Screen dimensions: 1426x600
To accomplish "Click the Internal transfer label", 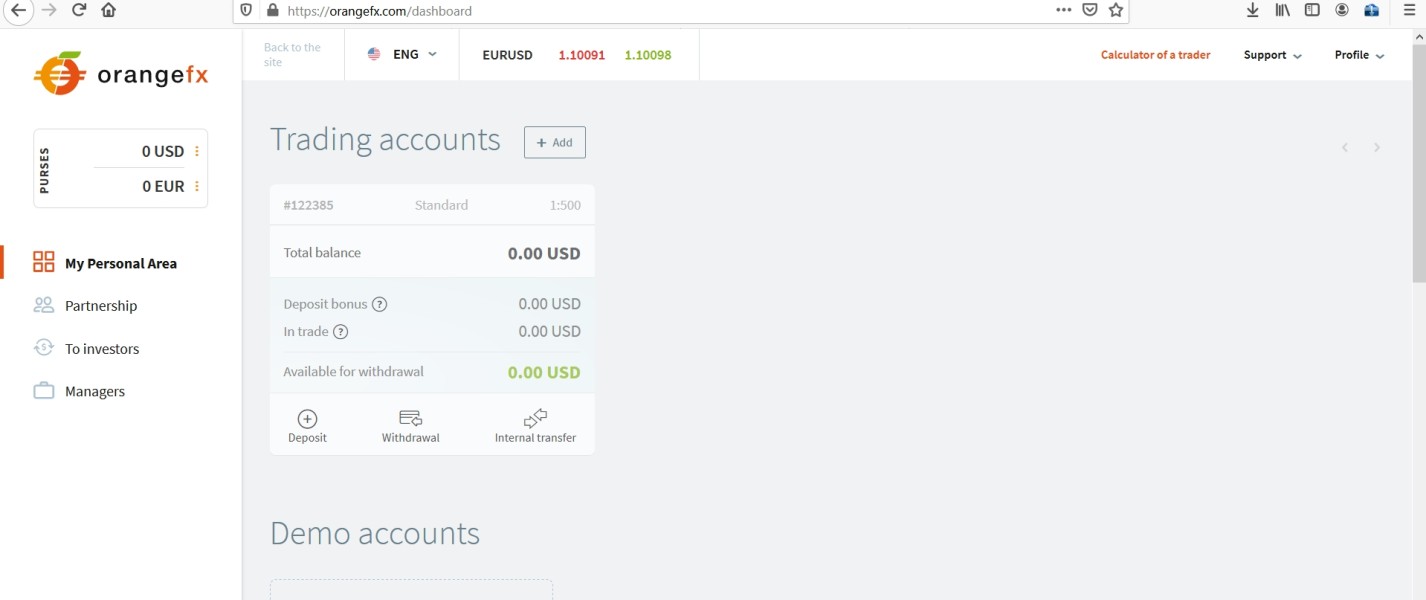I will tap(536, 438).
